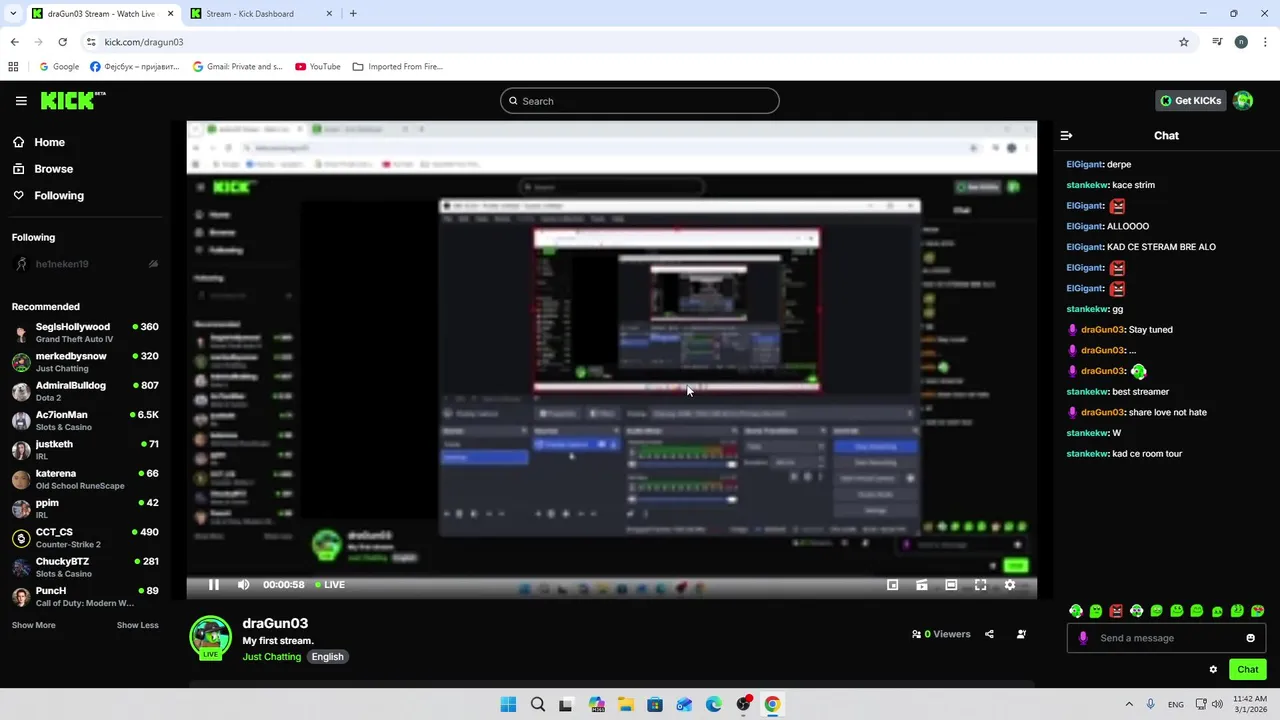Viewport: 1280px width, 720px height.
Task: Click the 0 Viewers counter
Action: [x=941, y=634]
